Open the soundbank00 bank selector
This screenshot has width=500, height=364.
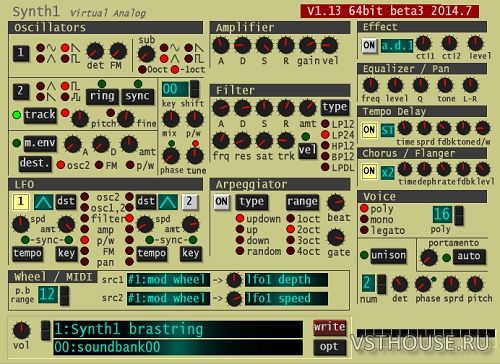click(x=178, y=347)
